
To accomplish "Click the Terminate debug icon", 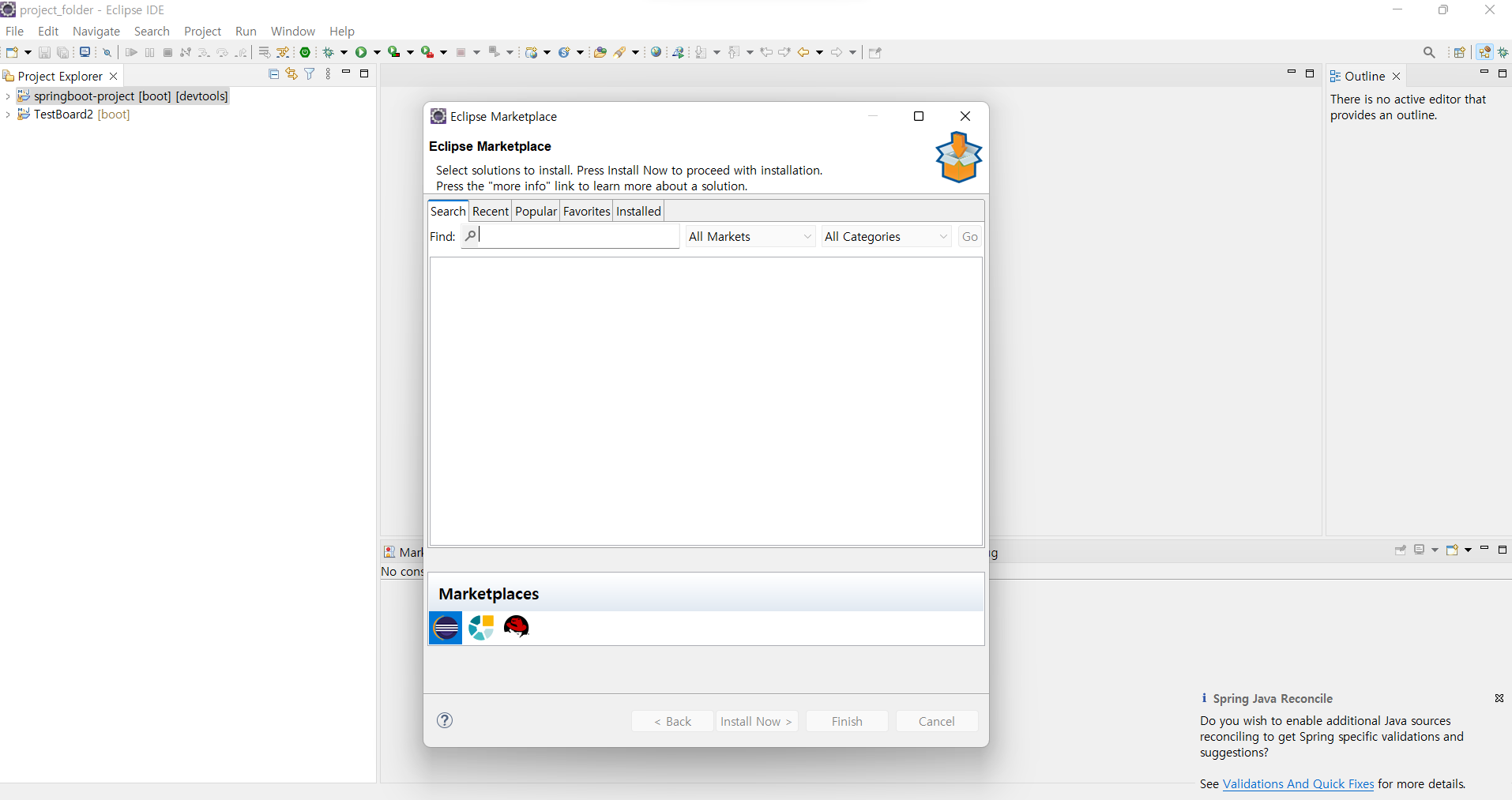I will coord(167,52).
